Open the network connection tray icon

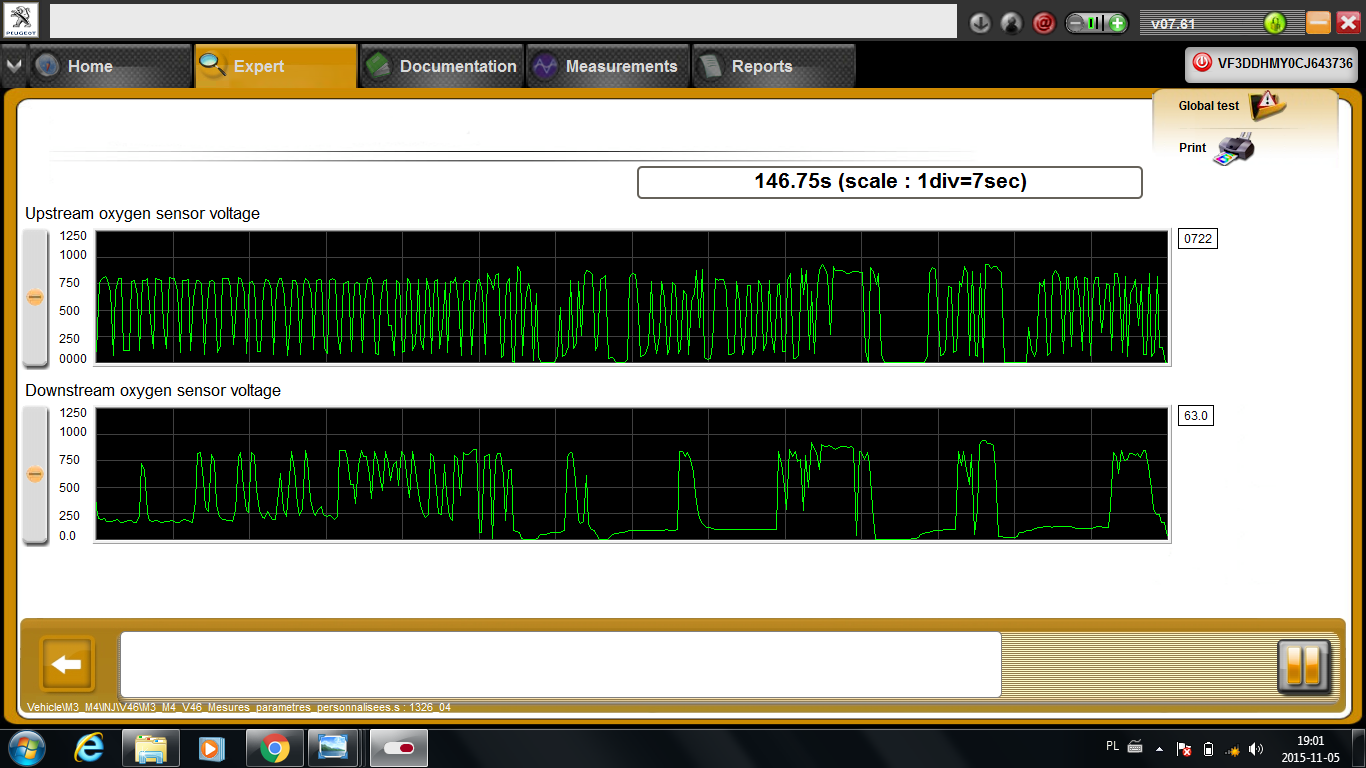point(1233,749)
